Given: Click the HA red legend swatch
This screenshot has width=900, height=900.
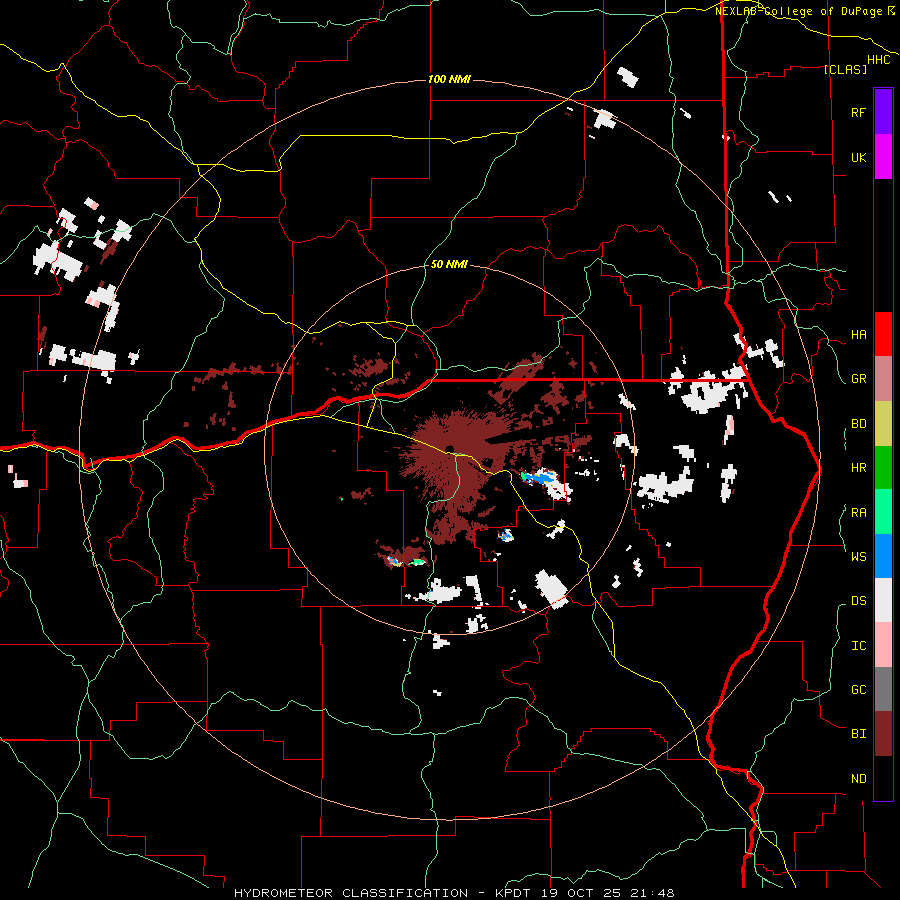Looking at the screenshot, I should [883, 334].
